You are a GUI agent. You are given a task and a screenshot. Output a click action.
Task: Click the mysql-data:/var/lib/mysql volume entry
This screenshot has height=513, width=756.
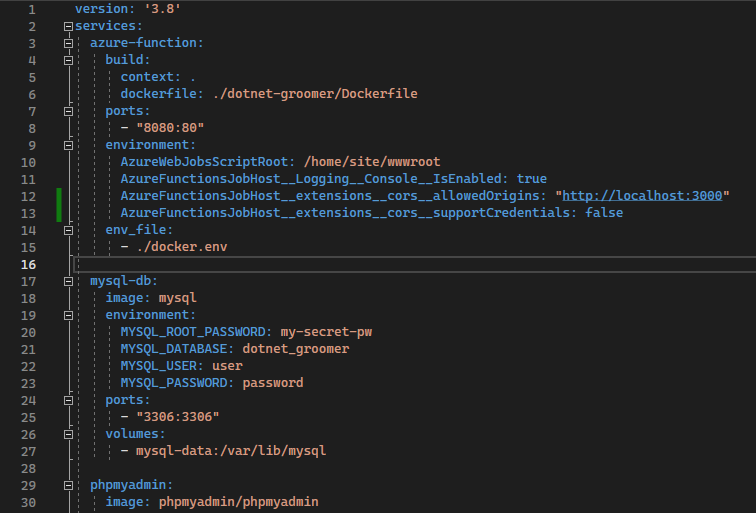[x=231, y=451]
